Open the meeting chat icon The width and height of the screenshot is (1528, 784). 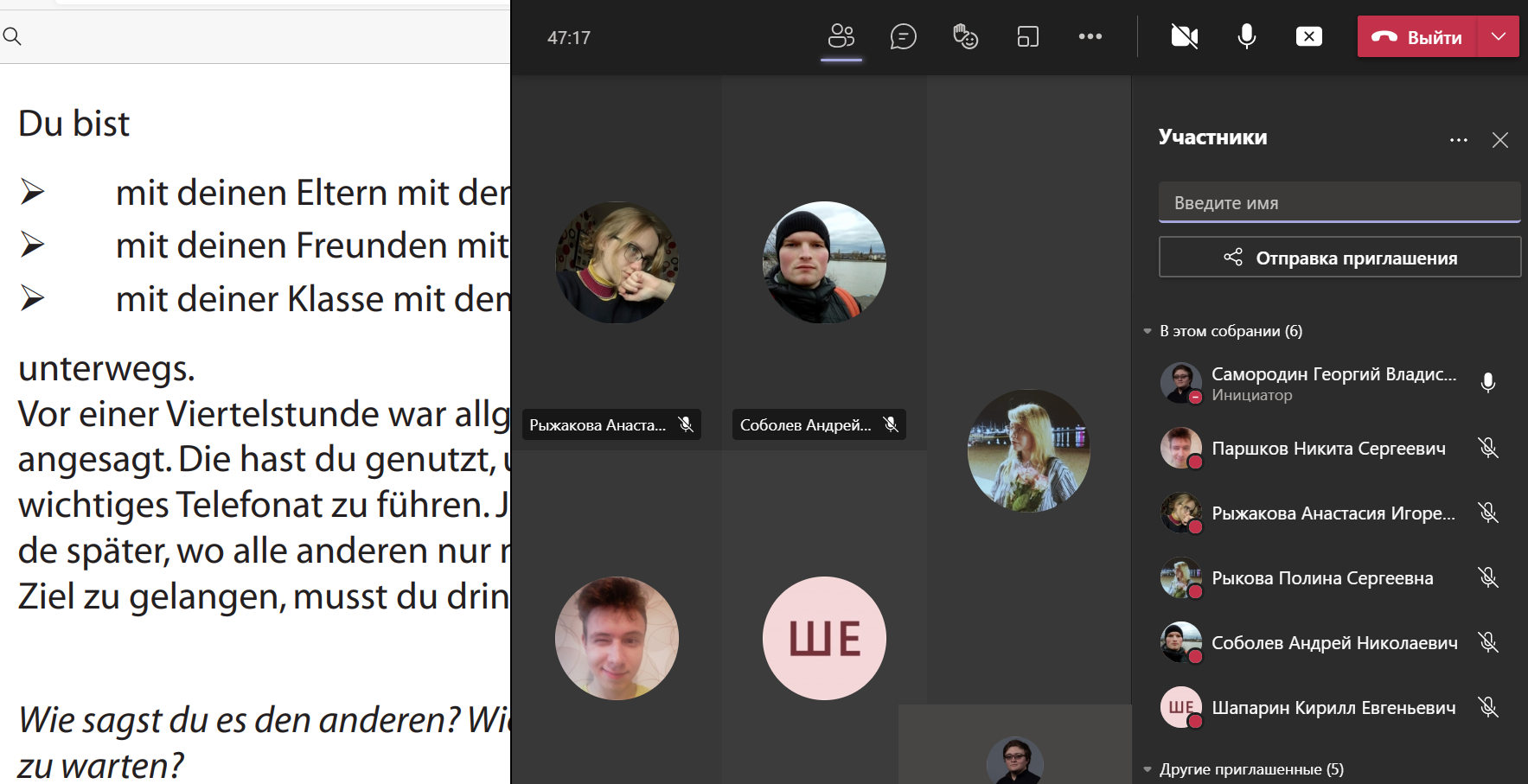(x=903, y=36)
